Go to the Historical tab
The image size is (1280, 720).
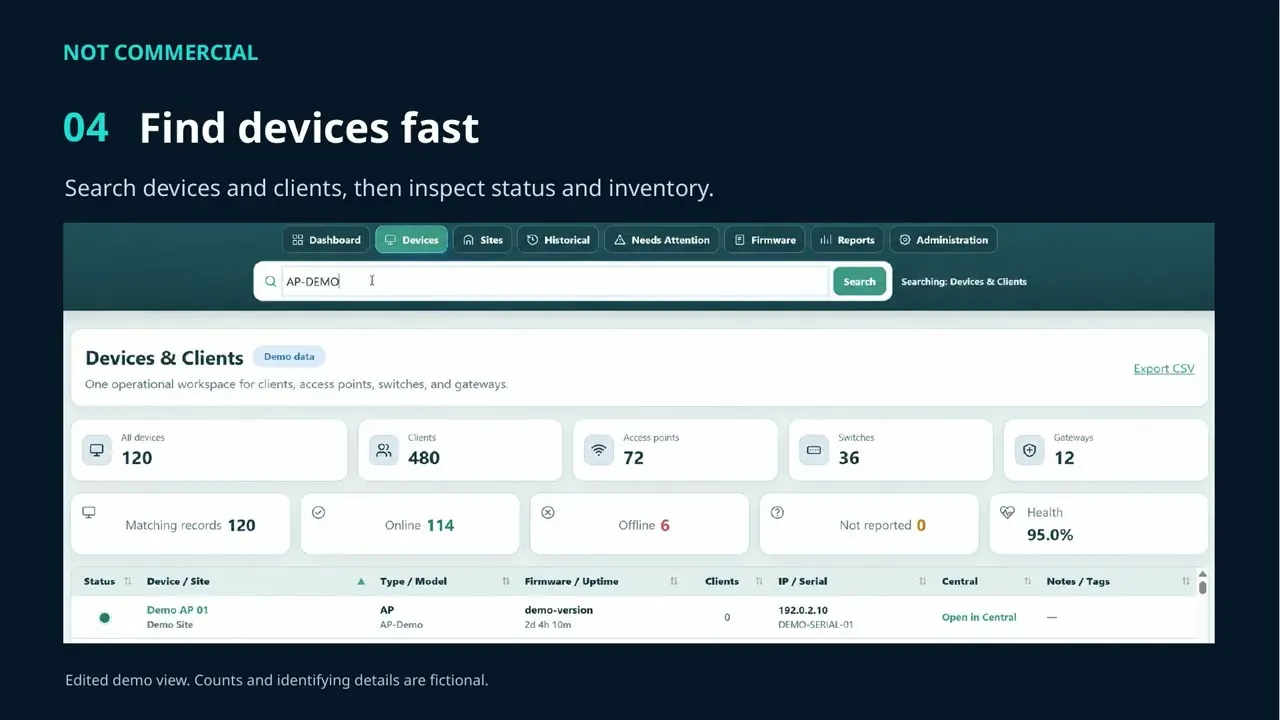[x=558, y=240]
